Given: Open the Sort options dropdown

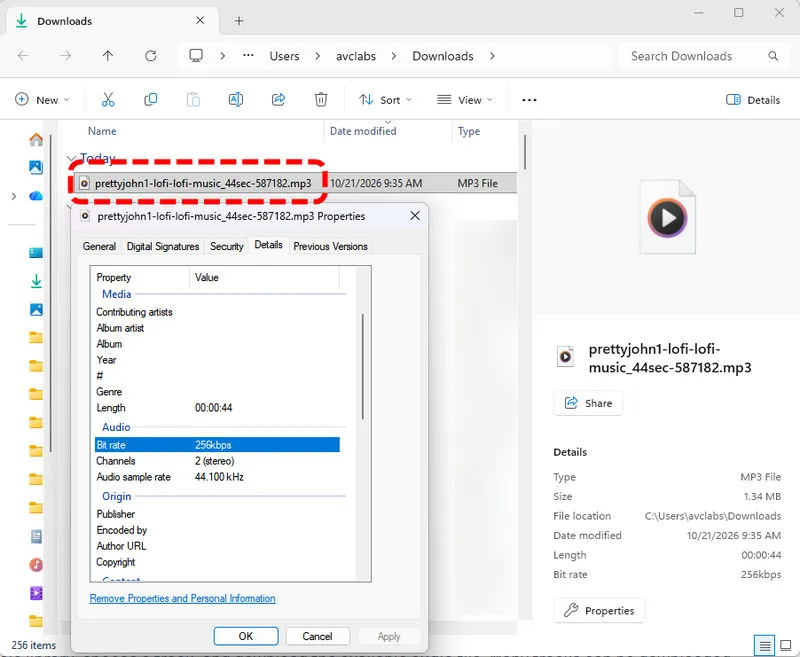Looking at the screenshot, I should pos(385,100).
